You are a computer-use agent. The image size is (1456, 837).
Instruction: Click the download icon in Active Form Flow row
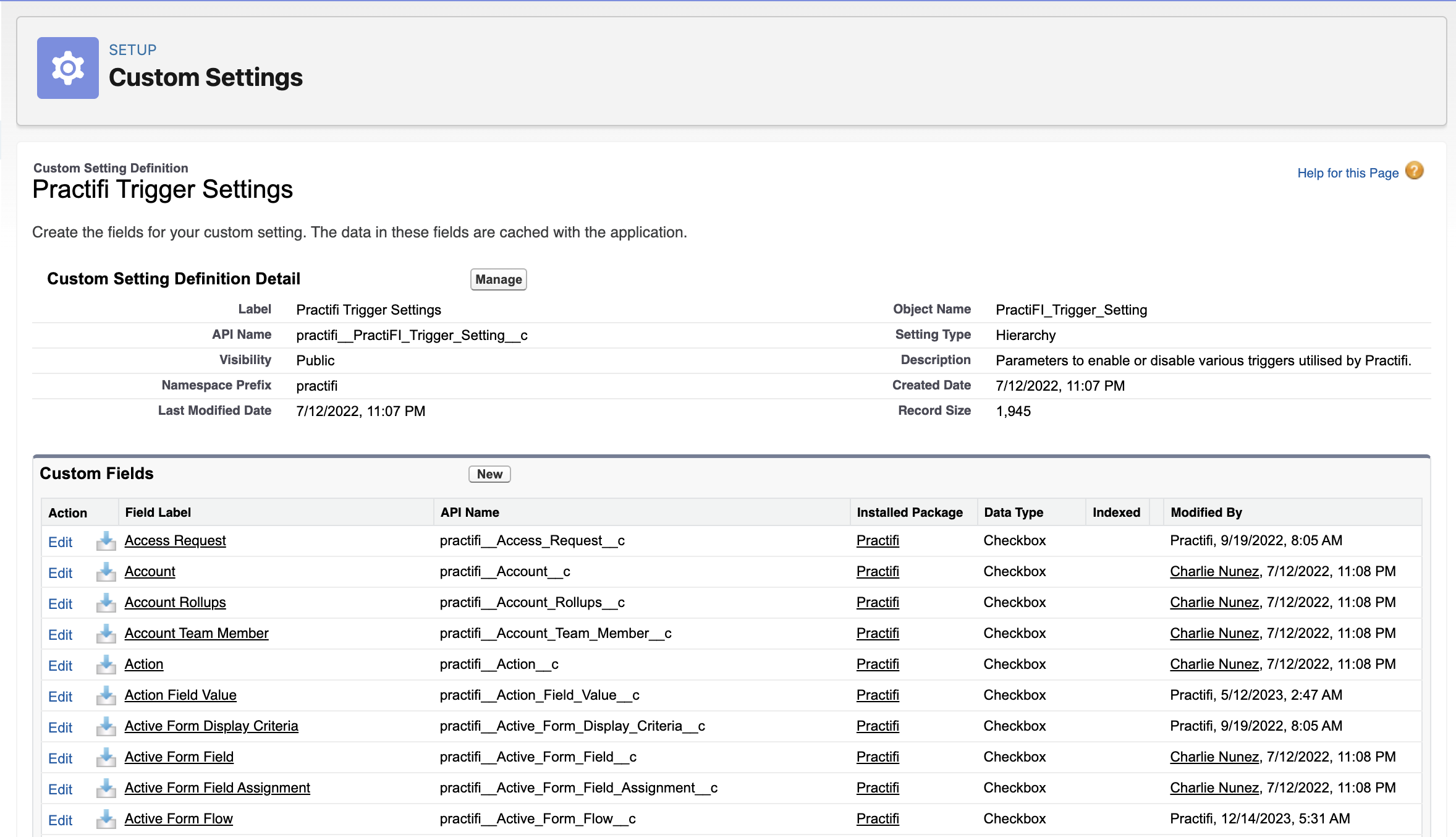click(106, 819)
